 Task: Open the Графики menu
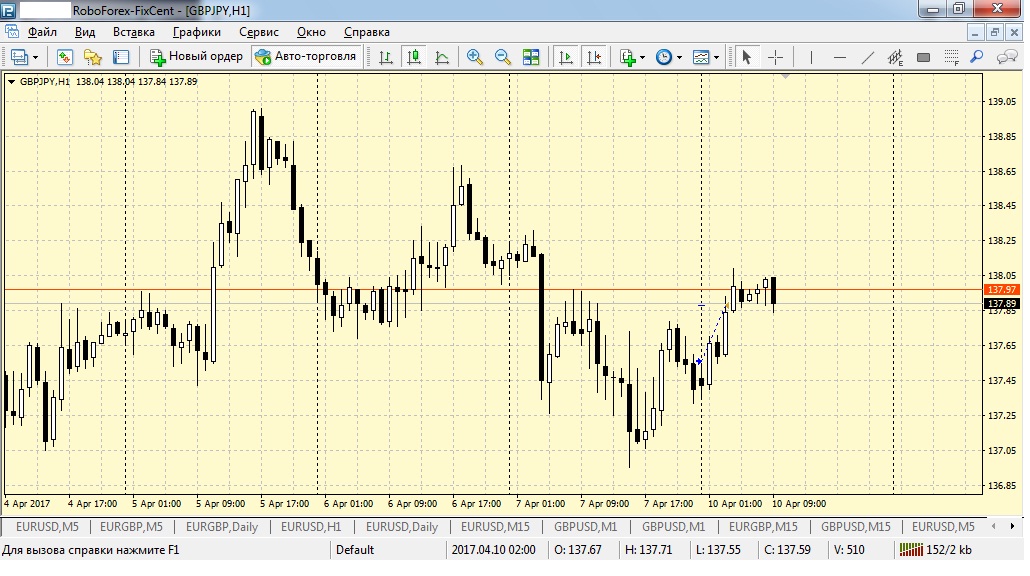196,32
